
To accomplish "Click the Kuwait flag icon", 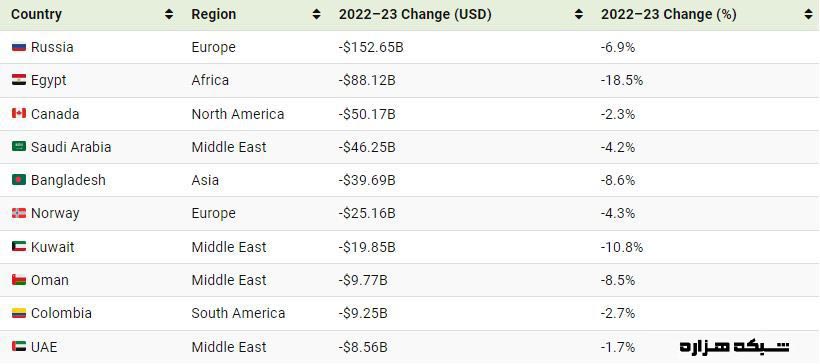I will [19, 247].
